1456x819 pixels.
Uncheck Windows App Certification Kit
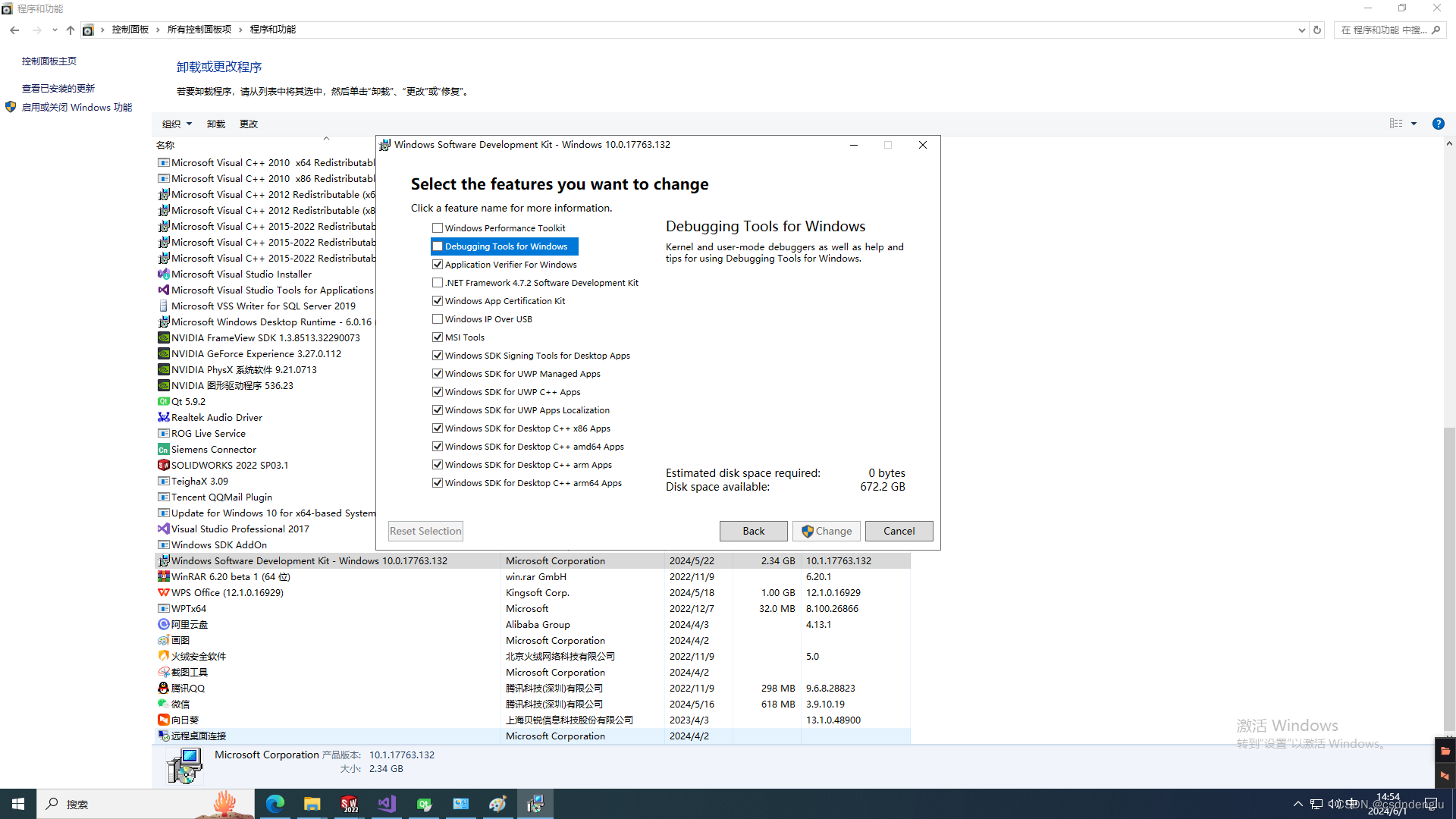click(x=438, y=301)
